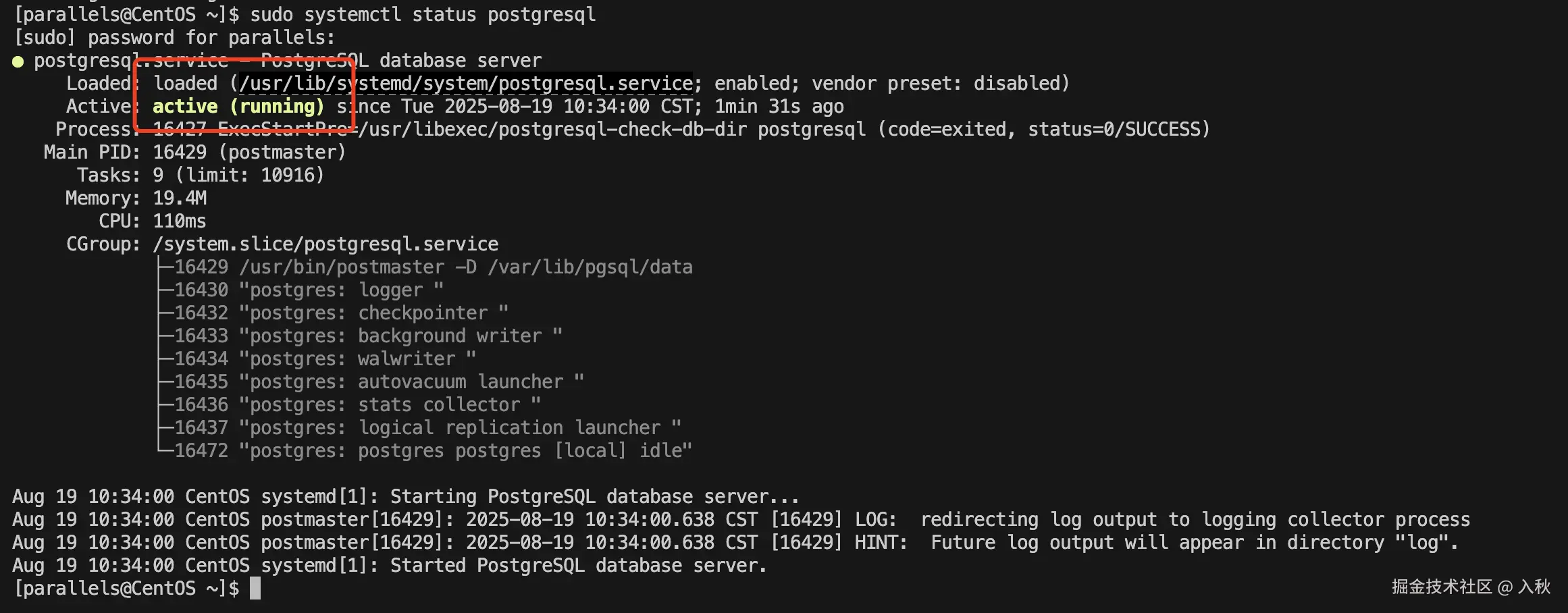Click the CPU 110ms value

point(180,221)
